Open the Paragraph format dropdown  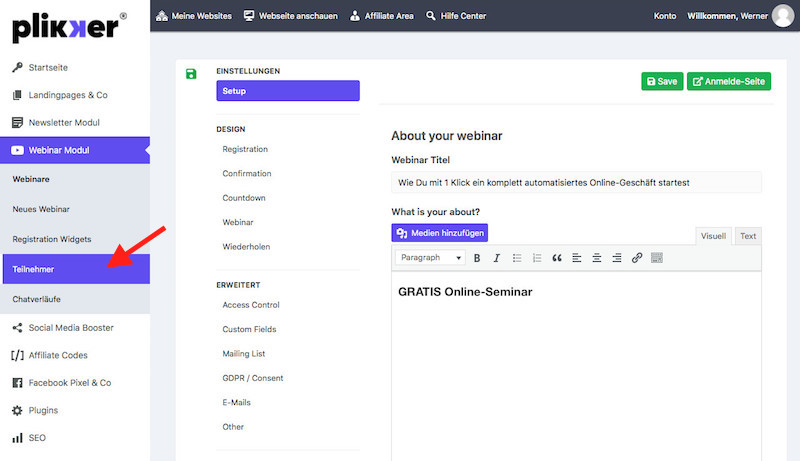[x=430, y=258]
